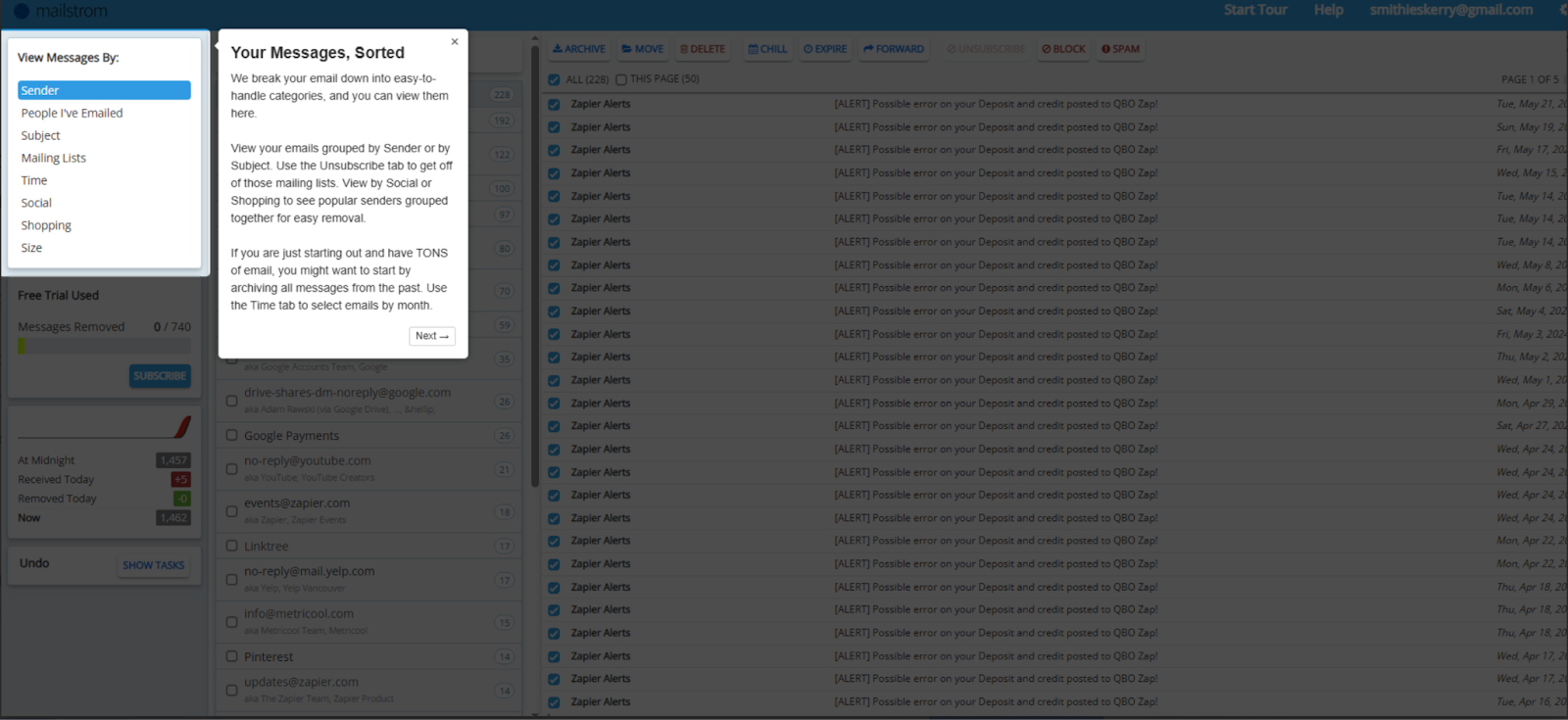Open Pinterest sender group
Screen dimensions: 1568x720
pos(269,657)
